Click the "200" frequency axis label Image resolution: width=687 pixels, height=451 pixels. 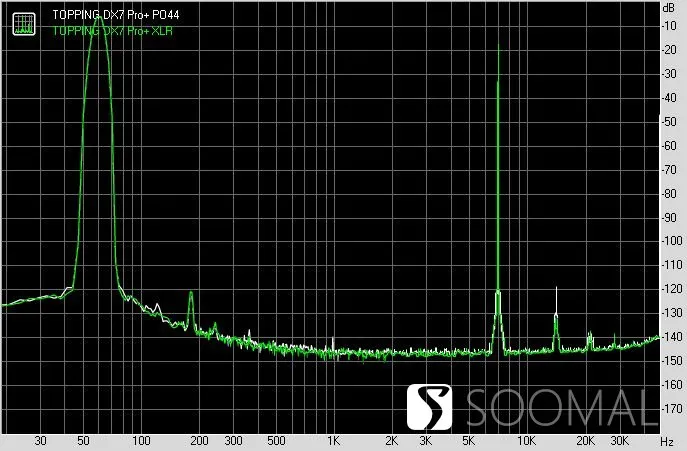click(199, 441)
